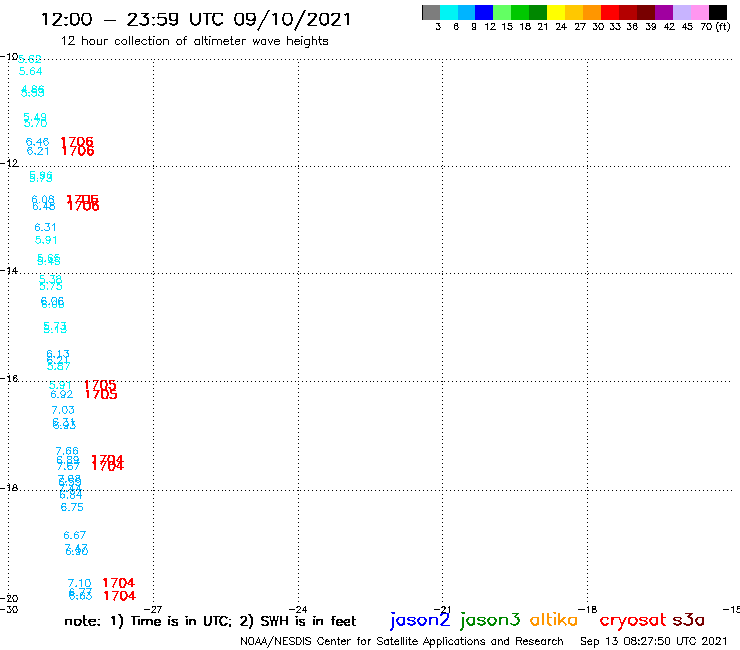740x650 pixels.
Task: Click the 'Sep 13 08:27:50 UTC 2021' timestamp
Action: (x=654, y=641)
